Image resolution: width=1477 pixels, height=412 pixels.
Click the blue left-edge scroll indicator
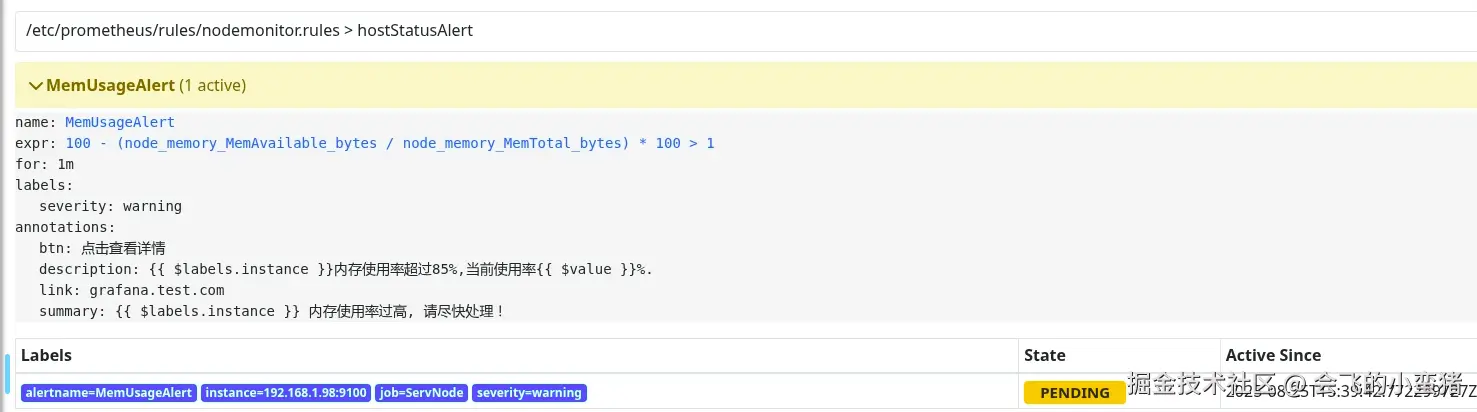[x=8, y=373]
